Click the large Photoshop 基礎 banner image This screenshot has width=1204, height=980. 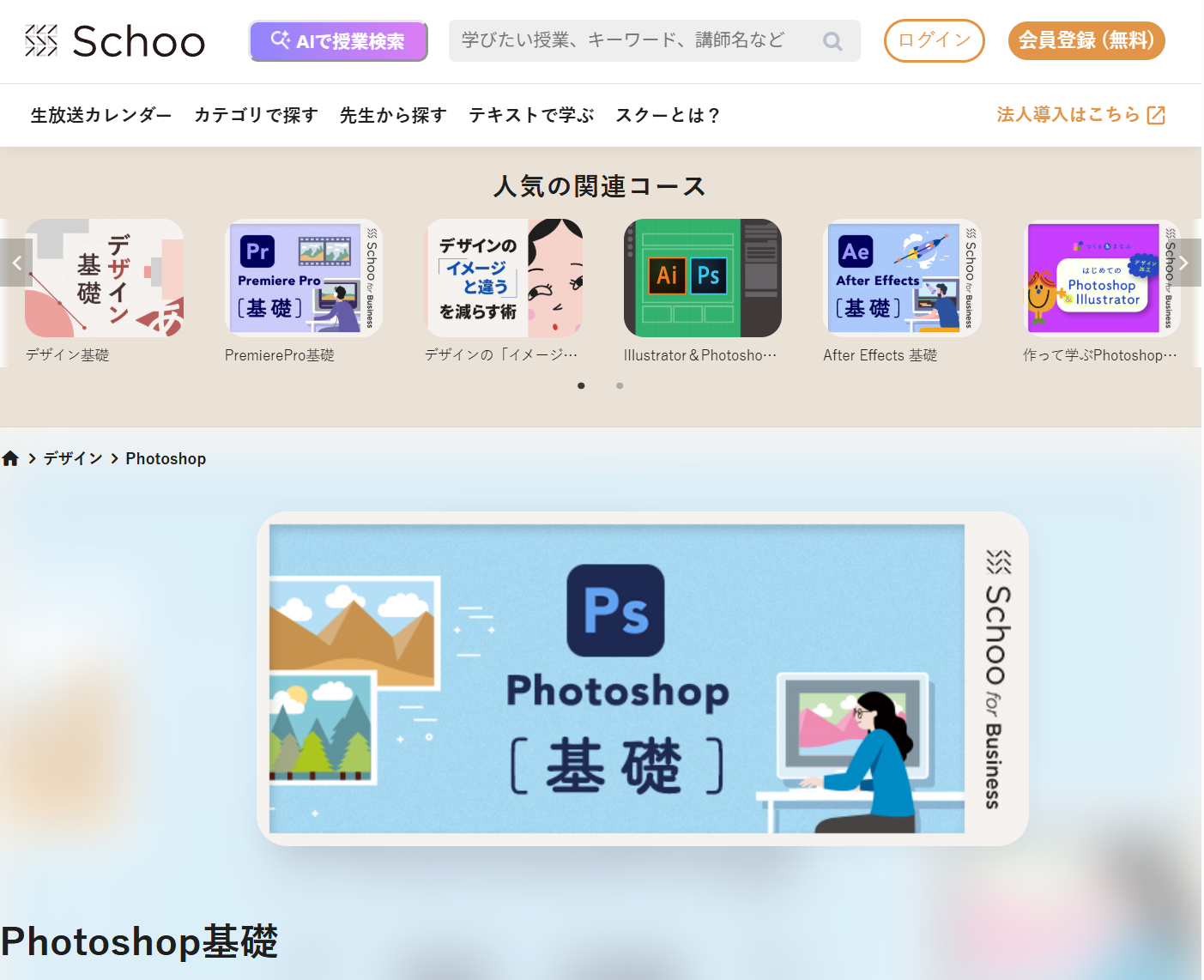click(643, 679)
